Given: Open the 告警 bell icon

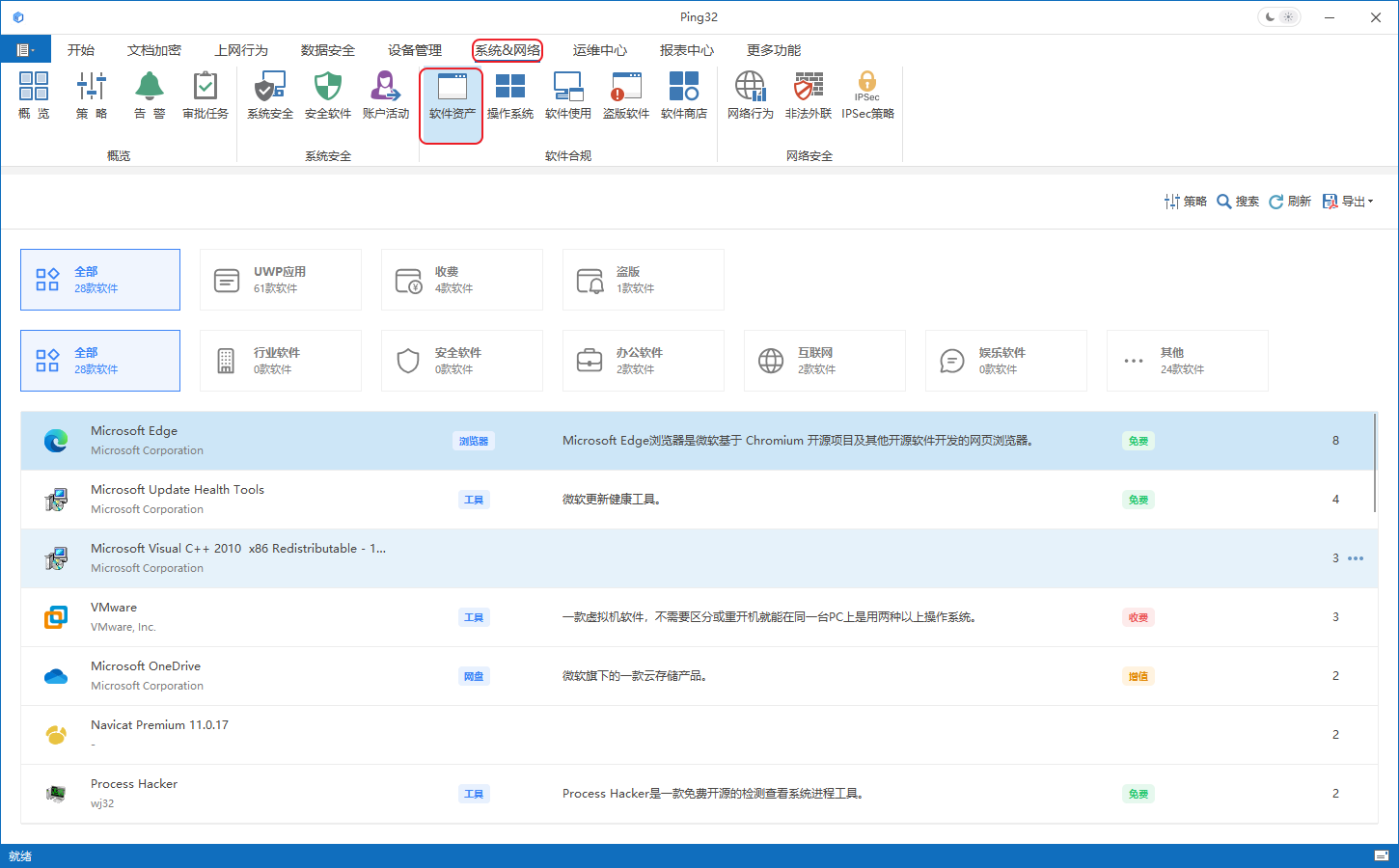Looking at the screenshot, I should pos(150,95).
